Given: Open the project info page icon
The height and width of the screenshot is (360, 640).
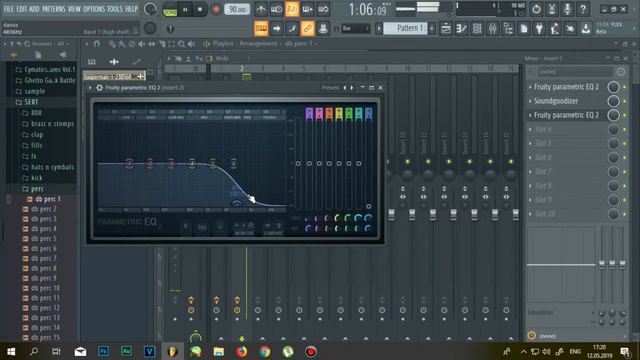Looking at the screenshot, I should [524, 29].
